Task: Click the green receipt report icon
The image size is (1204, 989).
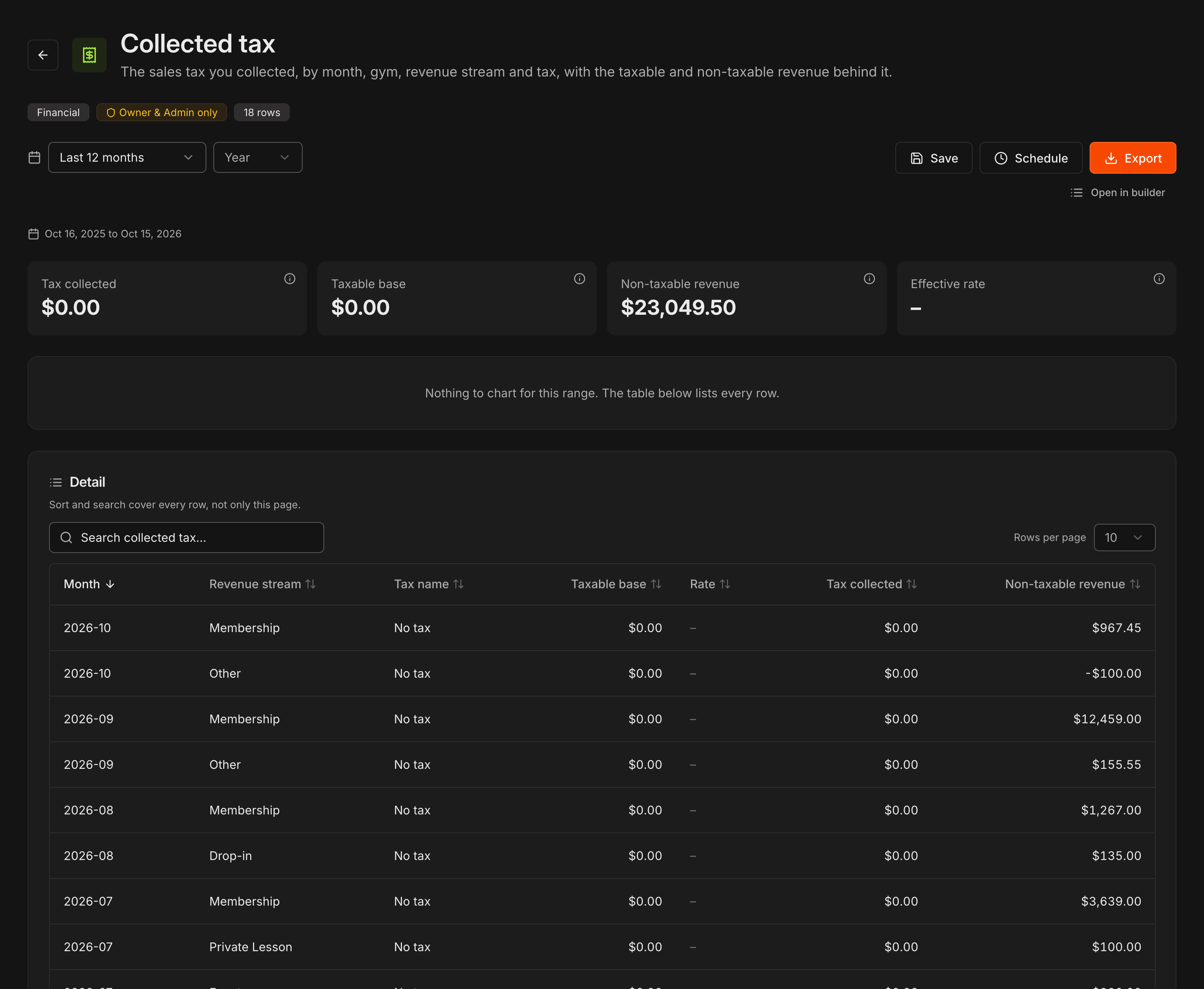Action: tap(89, 55)
